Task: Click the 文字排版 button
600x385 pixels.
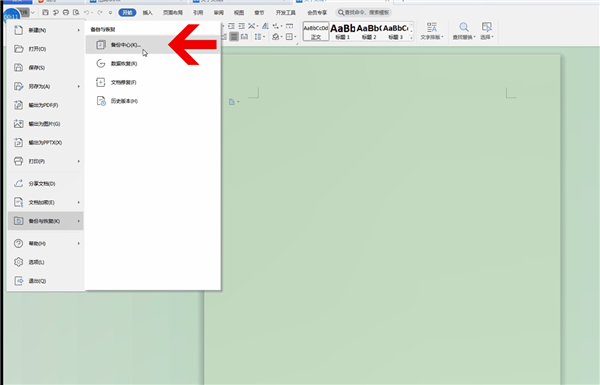Action: point(432,31)
